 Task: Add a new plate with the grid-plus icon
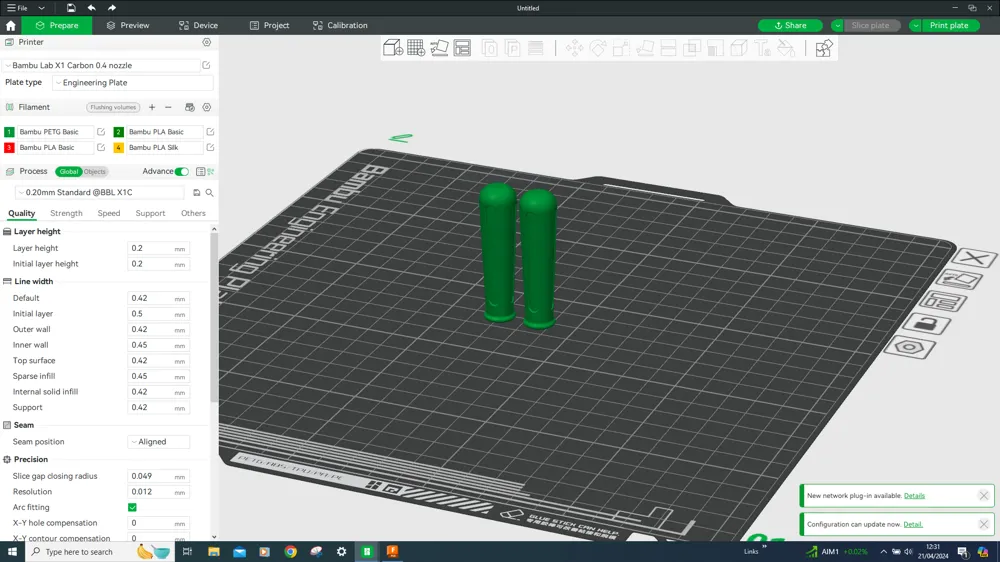pos(416,48)
